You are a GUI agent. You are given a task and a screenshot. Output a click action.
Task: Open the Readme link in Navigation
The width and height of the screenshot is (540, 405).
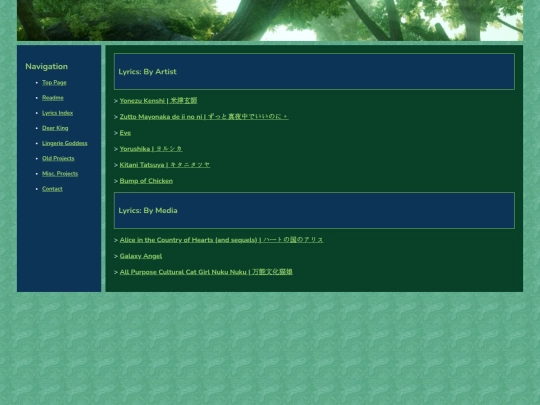[53, 98]
